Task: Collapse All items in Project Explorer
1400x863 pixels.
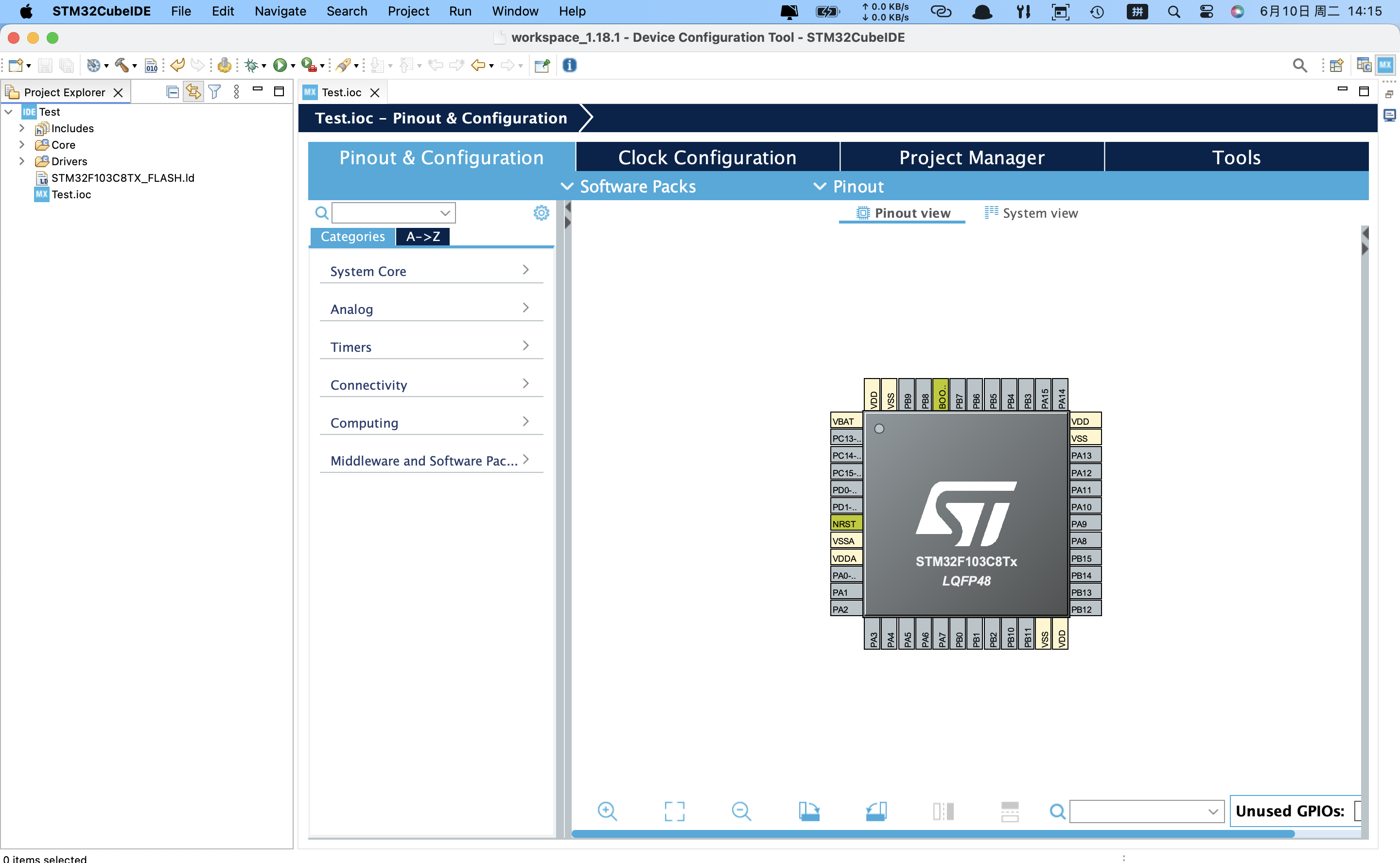Action: [x=173, y=91]
